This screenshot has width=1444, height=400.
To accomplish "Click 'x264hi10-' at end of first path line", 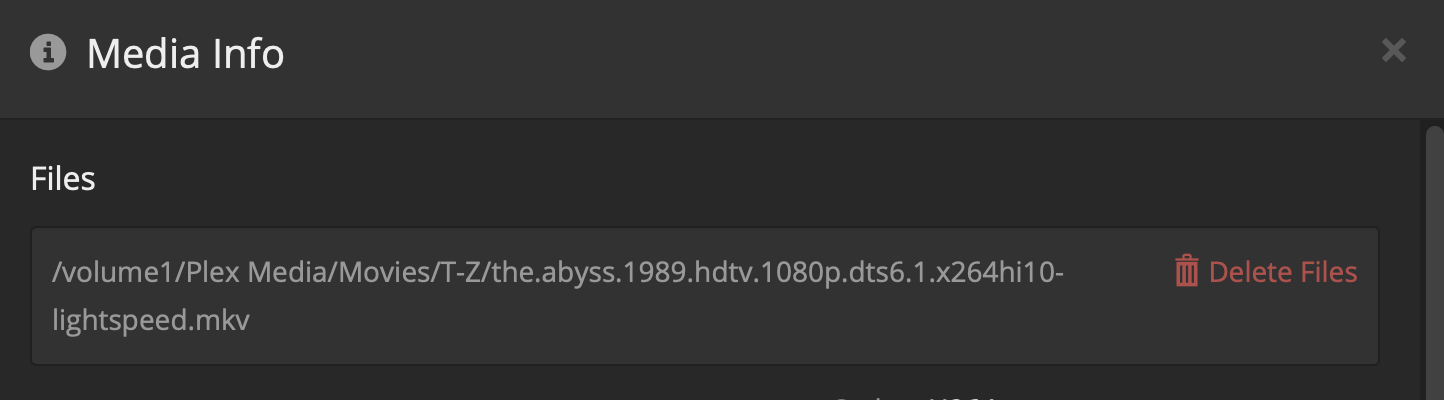I will pyautogui.click(x=1000, y=272).
